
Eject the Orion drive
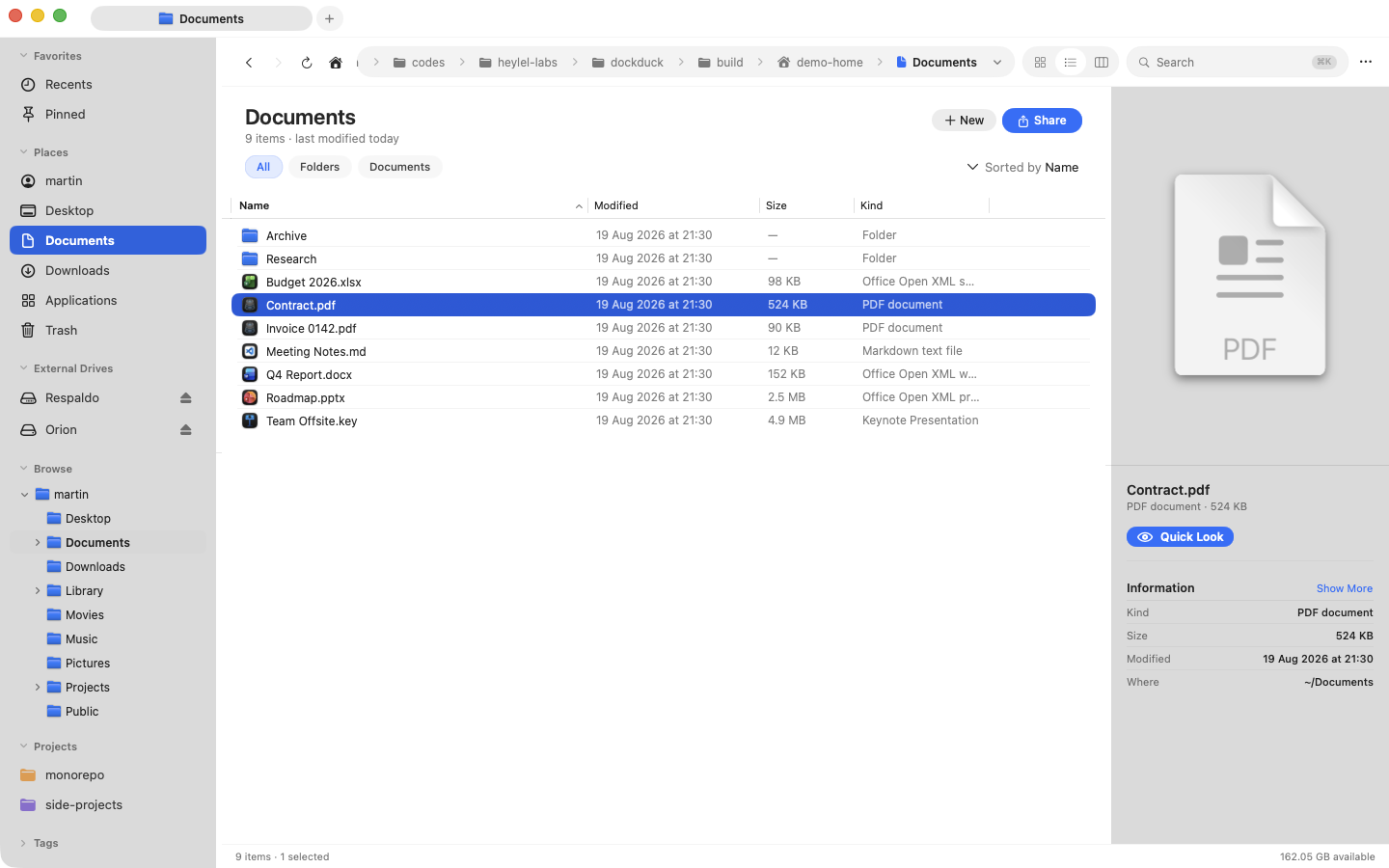click(x=186, y=430)
